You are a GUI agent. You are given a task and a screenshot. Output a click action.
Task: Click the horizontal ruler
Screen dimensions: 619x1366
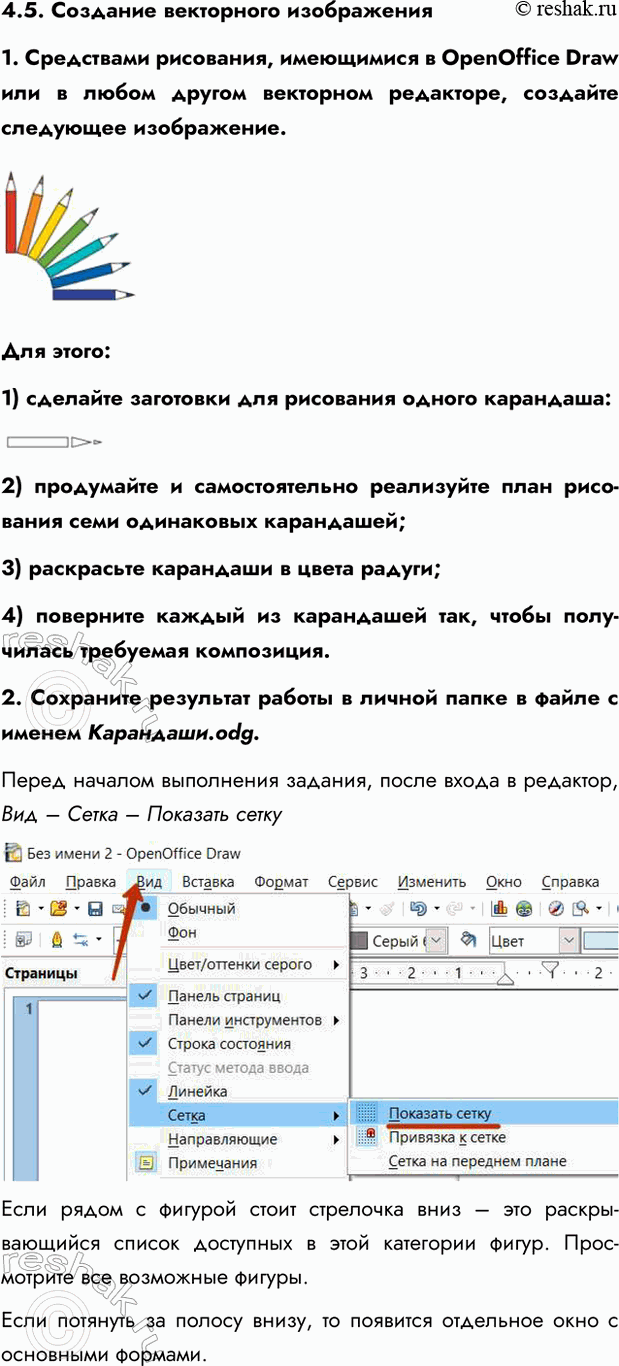click(x=484, y=972)
